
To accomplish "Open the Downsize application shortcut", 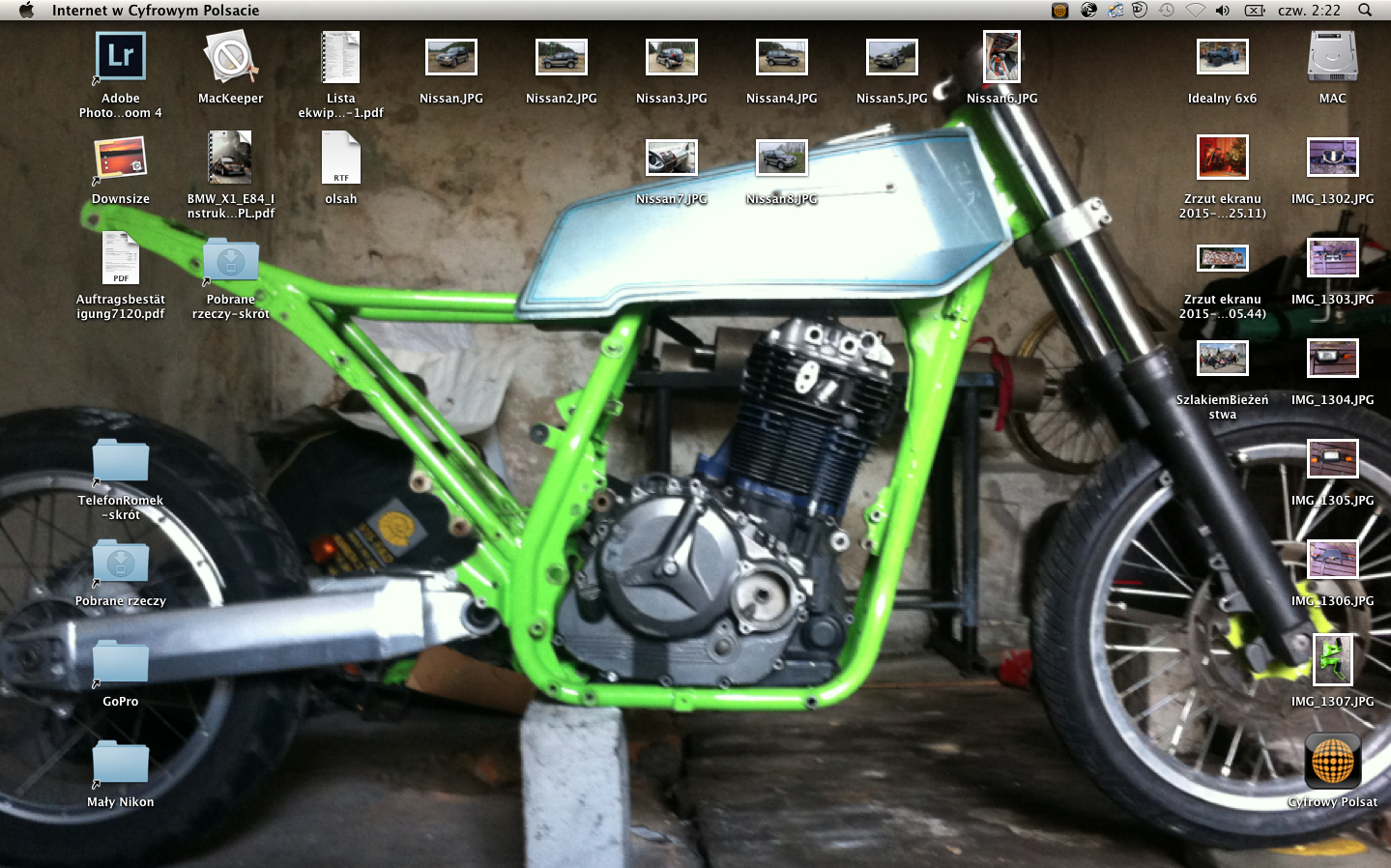I will click(121, 158).
